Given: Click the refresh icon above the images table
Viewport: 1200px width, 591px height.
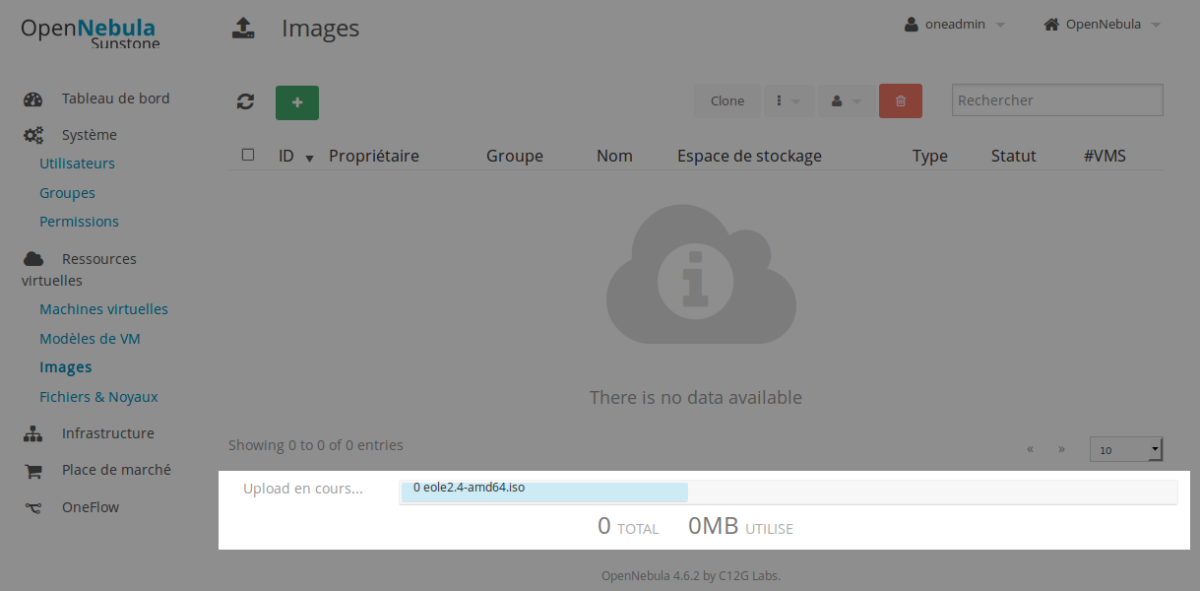Looking at the screenshot, I should click(x=245, y=102).
